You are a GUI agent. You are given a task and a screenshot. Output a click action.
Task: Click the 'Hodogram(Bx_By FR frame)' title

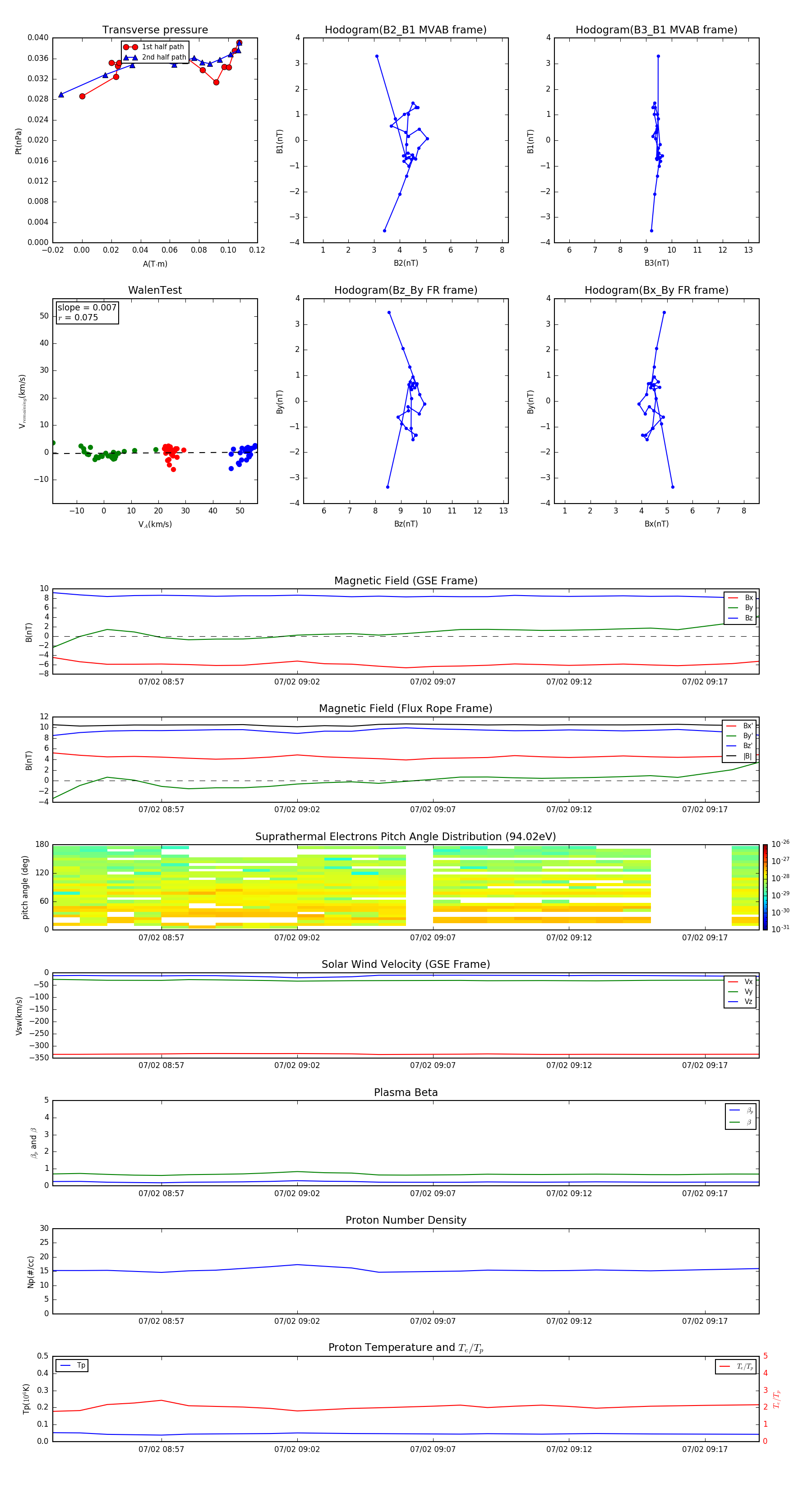(x=656, y=290)
